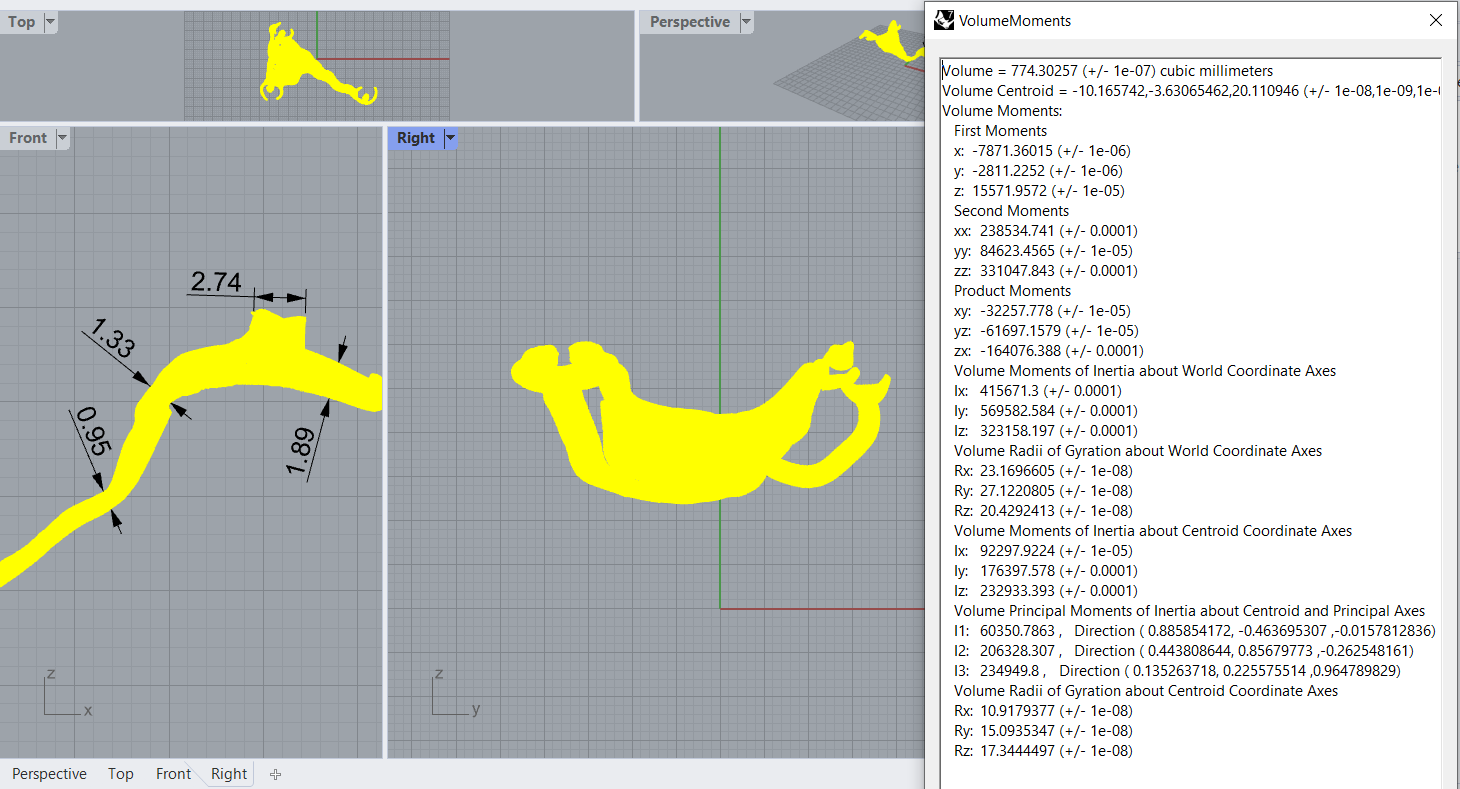
Task: Select the Front tab in bottom bar
Action: pos(173,774)
